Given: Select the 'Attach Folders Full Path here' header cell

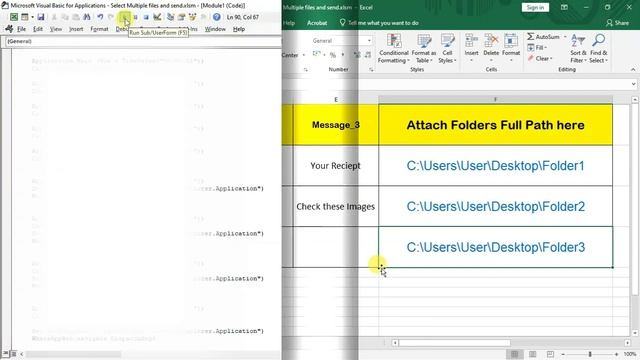Looking at the screenshot, I should pyautogui.click(x=496, y=125).
